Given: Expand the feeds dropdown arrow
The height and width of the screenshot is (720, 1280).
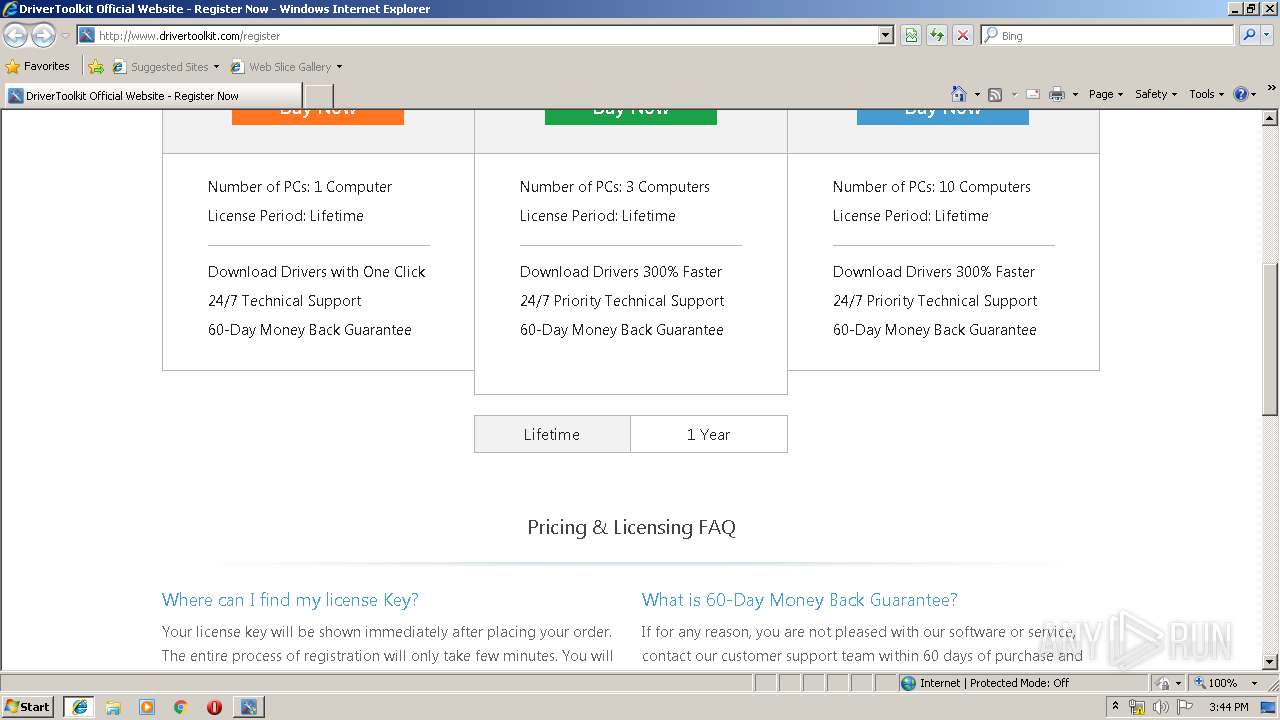Looking at the screenshot, I should [1013, 94].
